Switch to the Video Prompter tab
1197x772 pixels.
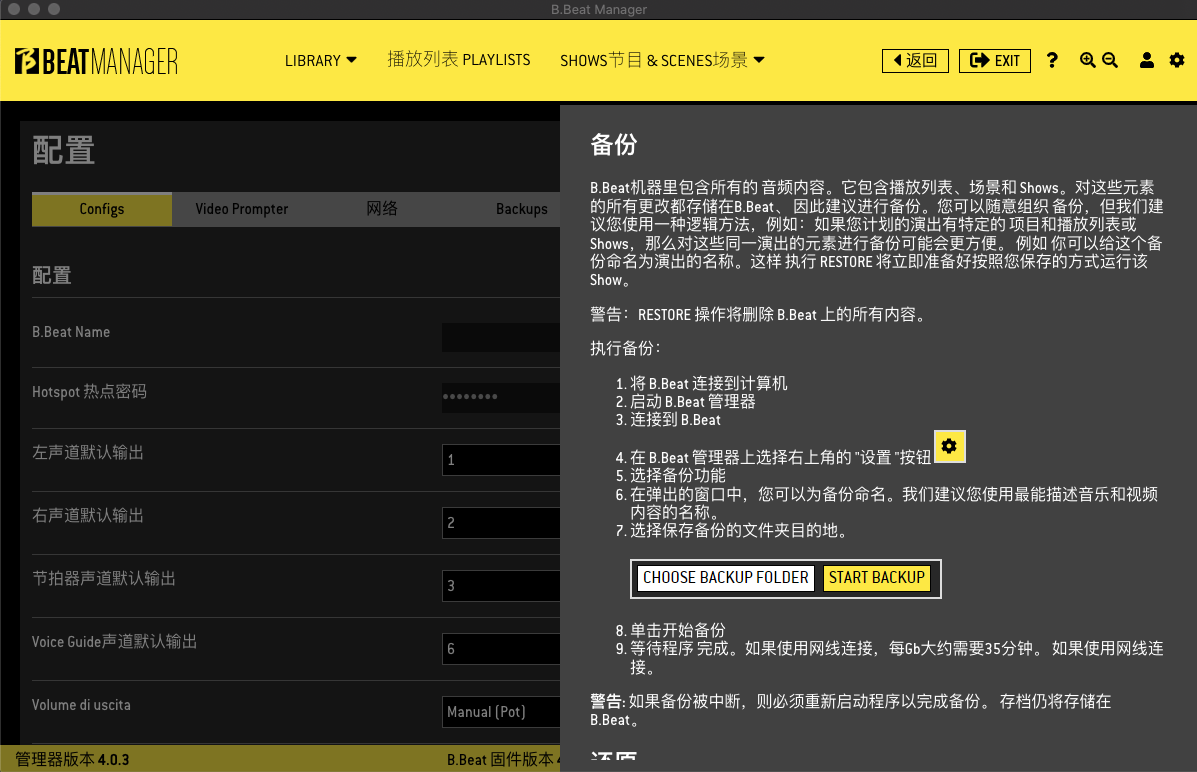pos(241,209)
